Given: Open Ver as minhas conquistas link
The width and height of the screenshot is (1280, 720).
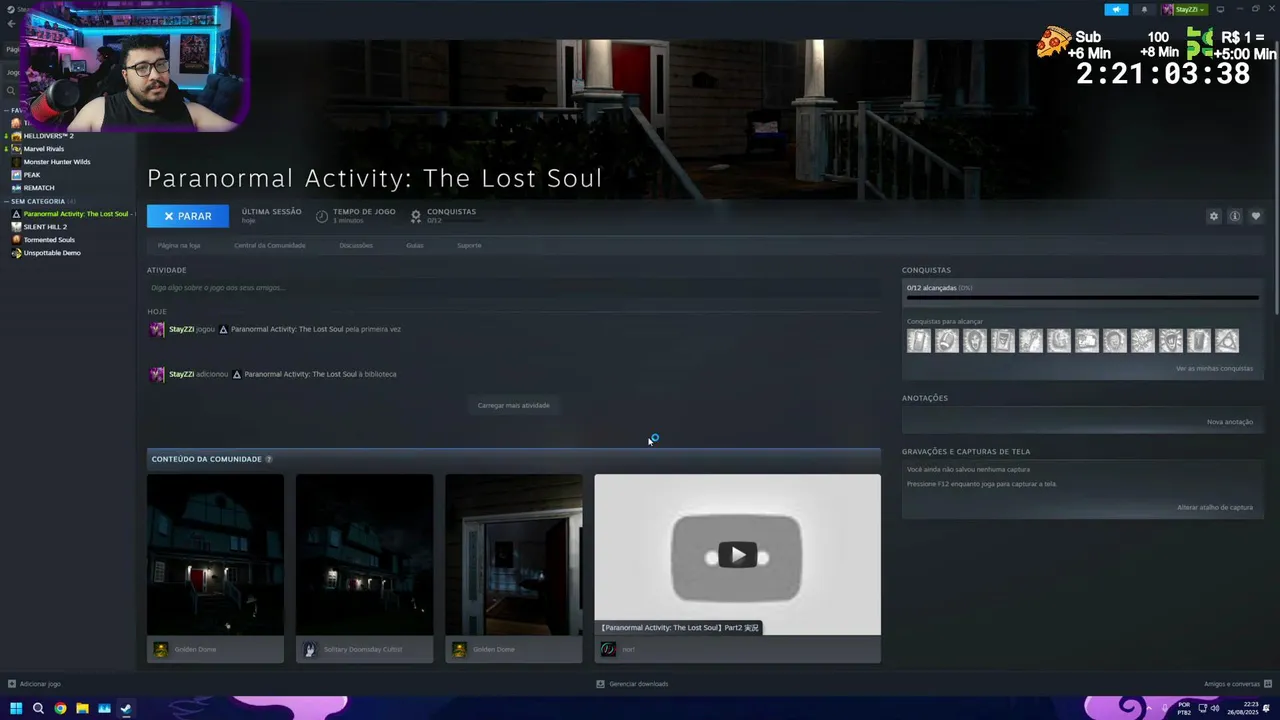Looking at the screenshot, I should tap(1214, 368).
